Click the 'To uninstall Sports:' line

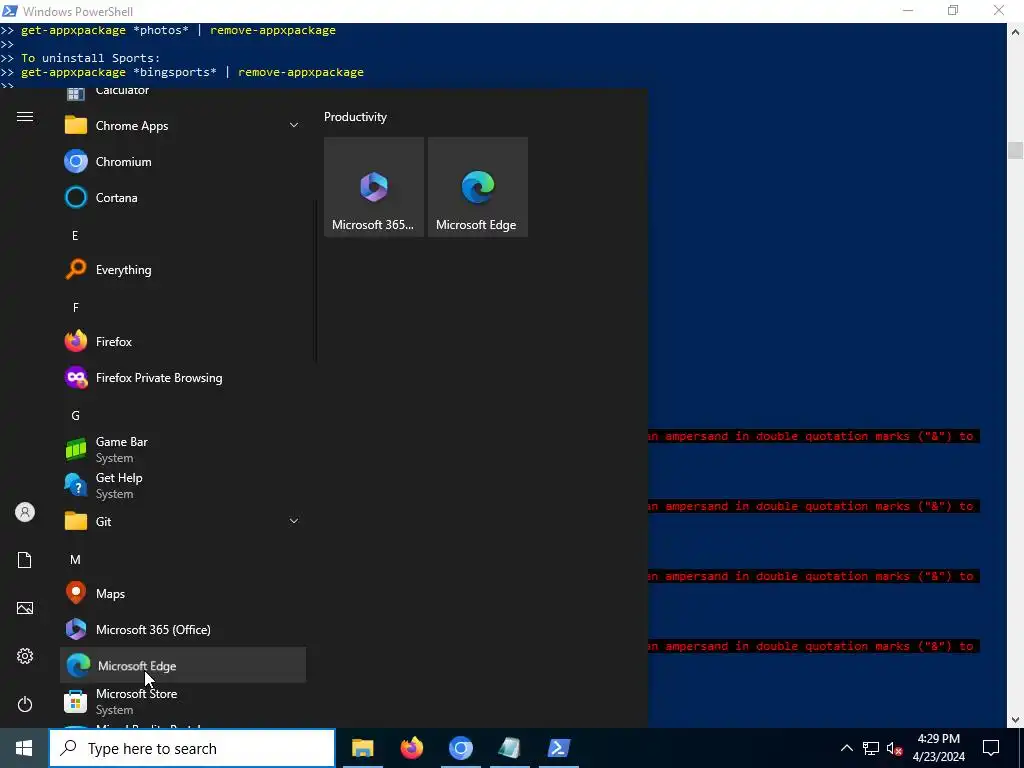click(x=90, y=58)
